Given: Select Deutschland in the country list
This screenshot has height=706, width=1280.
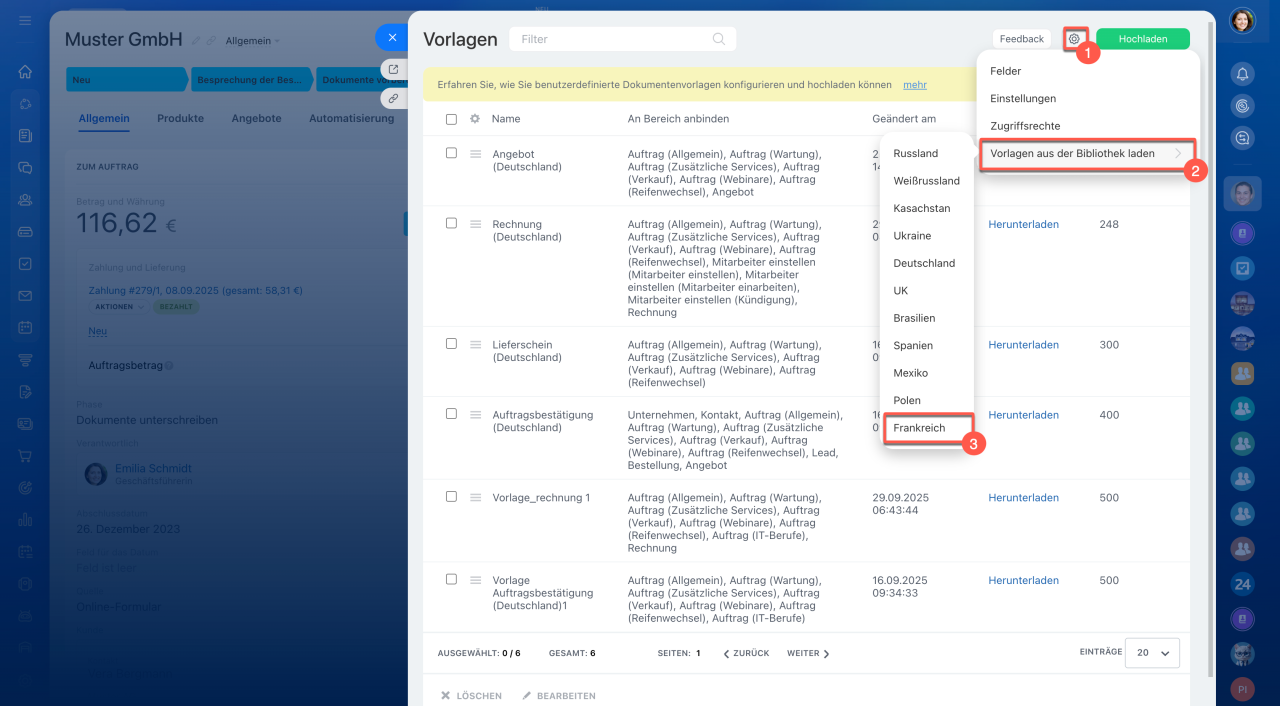Looking at the screenshot, I should 926,263.
